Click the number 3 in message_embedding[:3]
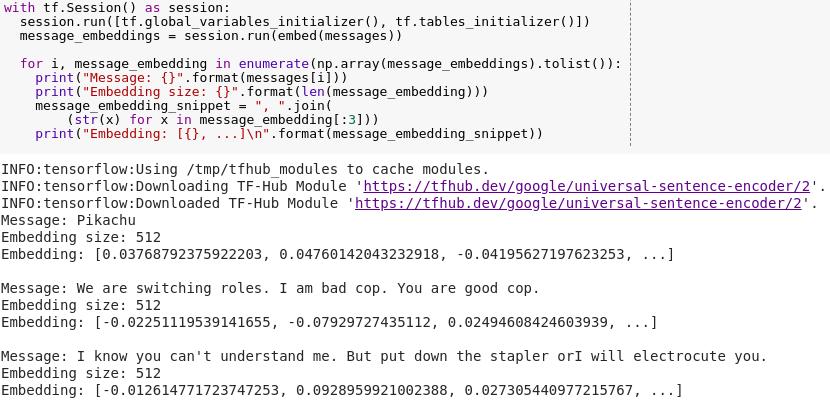Viewport: 830px width, 410px height. (352, 120)
